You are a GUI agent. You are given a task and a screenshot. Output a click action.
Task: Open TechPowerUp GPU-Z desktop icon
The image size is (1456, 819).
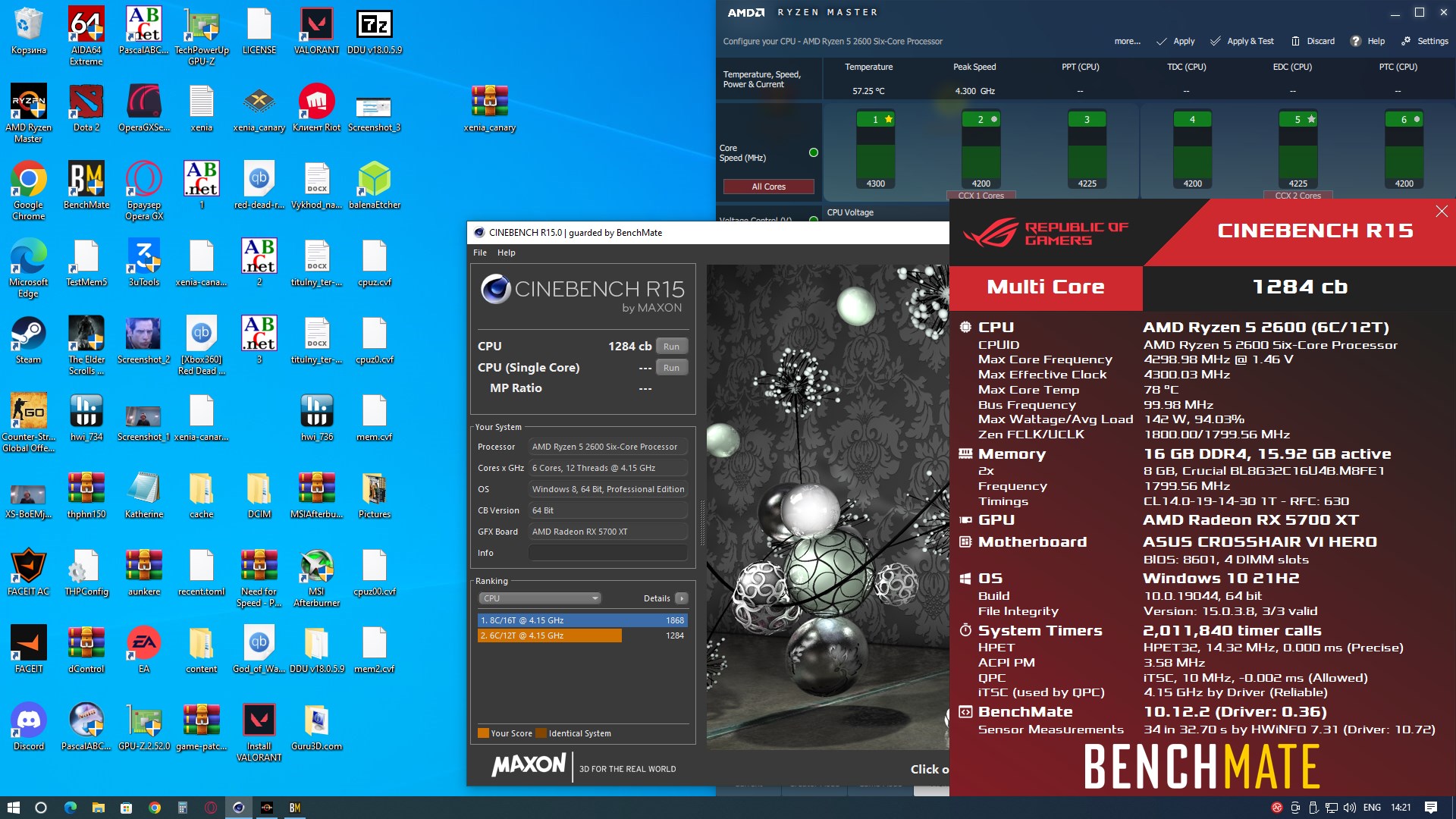(x=202, y=35)
